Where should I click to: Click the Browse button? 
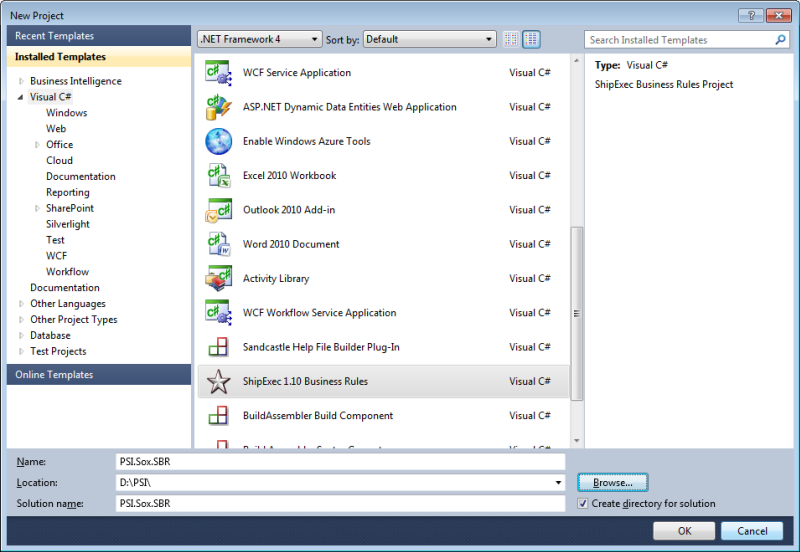612,483
